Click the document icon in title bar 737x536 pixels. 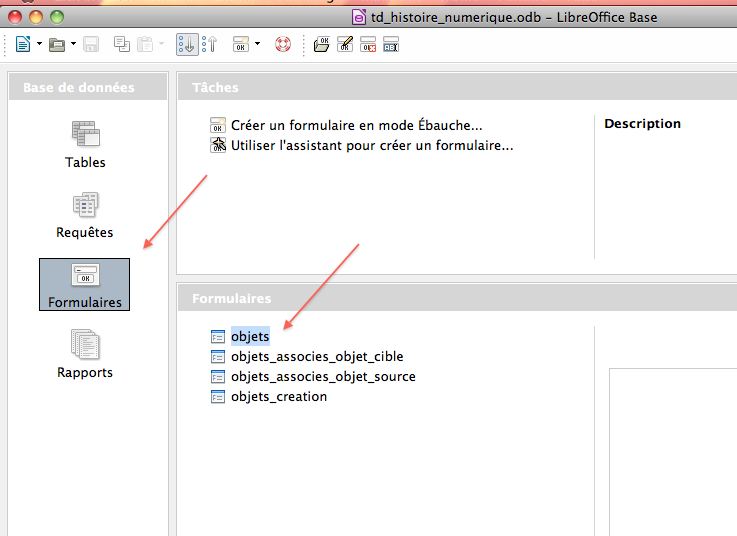coord(359,17)
